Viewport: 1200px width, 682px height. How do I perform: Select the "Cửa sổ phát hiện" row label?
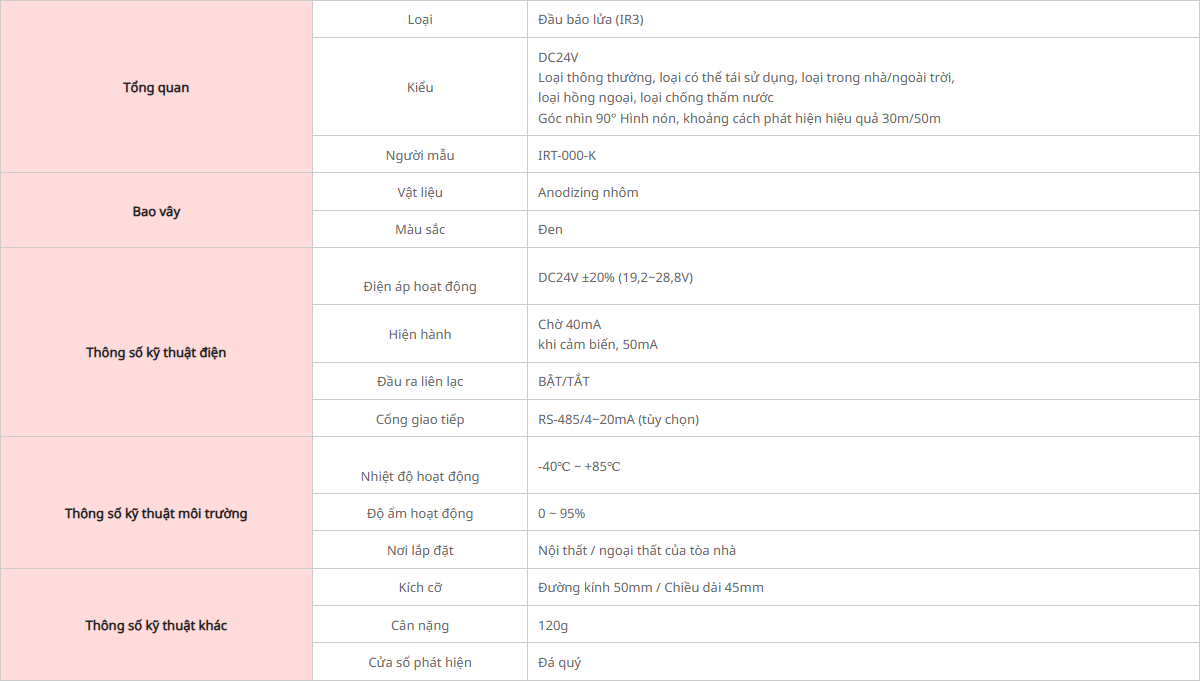click(420, 662)
